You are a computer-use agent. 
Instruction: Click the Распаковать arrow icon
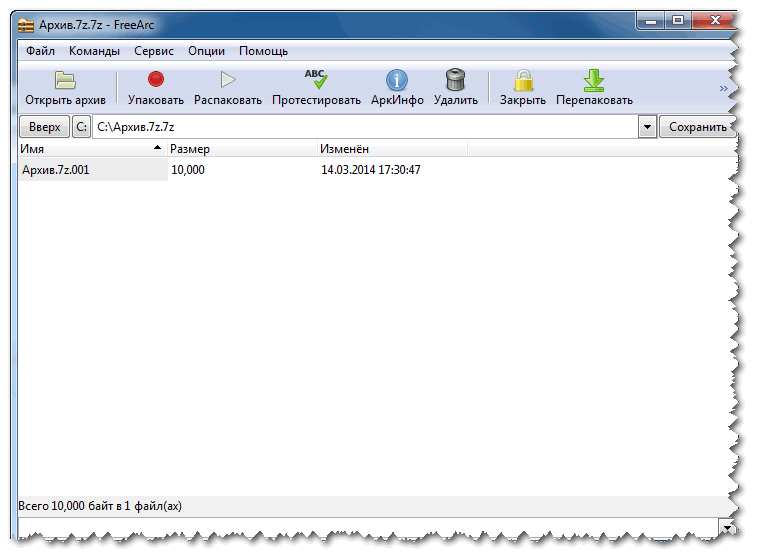coord(227,80)
